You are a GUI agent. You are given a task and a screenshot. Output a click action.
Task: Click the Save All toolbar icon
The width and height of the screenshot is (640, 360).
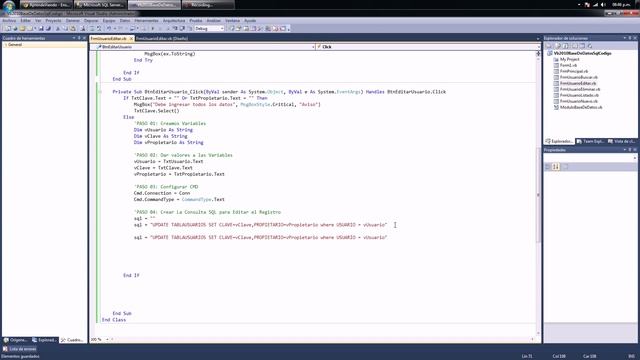pyautogui.click(x=48, y=29)
